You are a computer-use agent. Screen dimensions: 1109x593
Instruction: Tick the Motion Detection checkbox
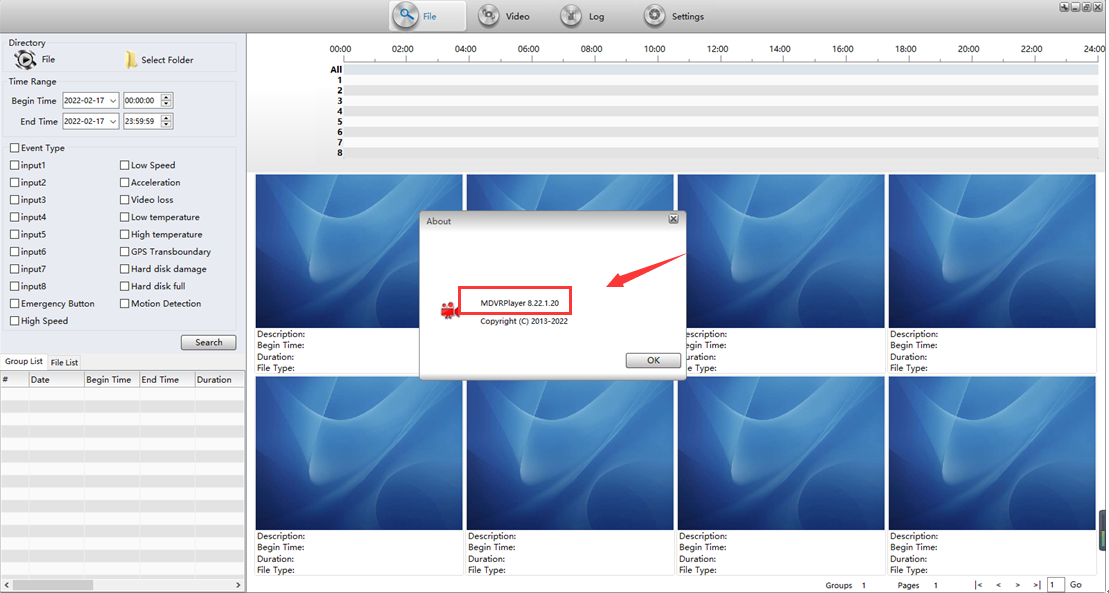tap(125, 304)
